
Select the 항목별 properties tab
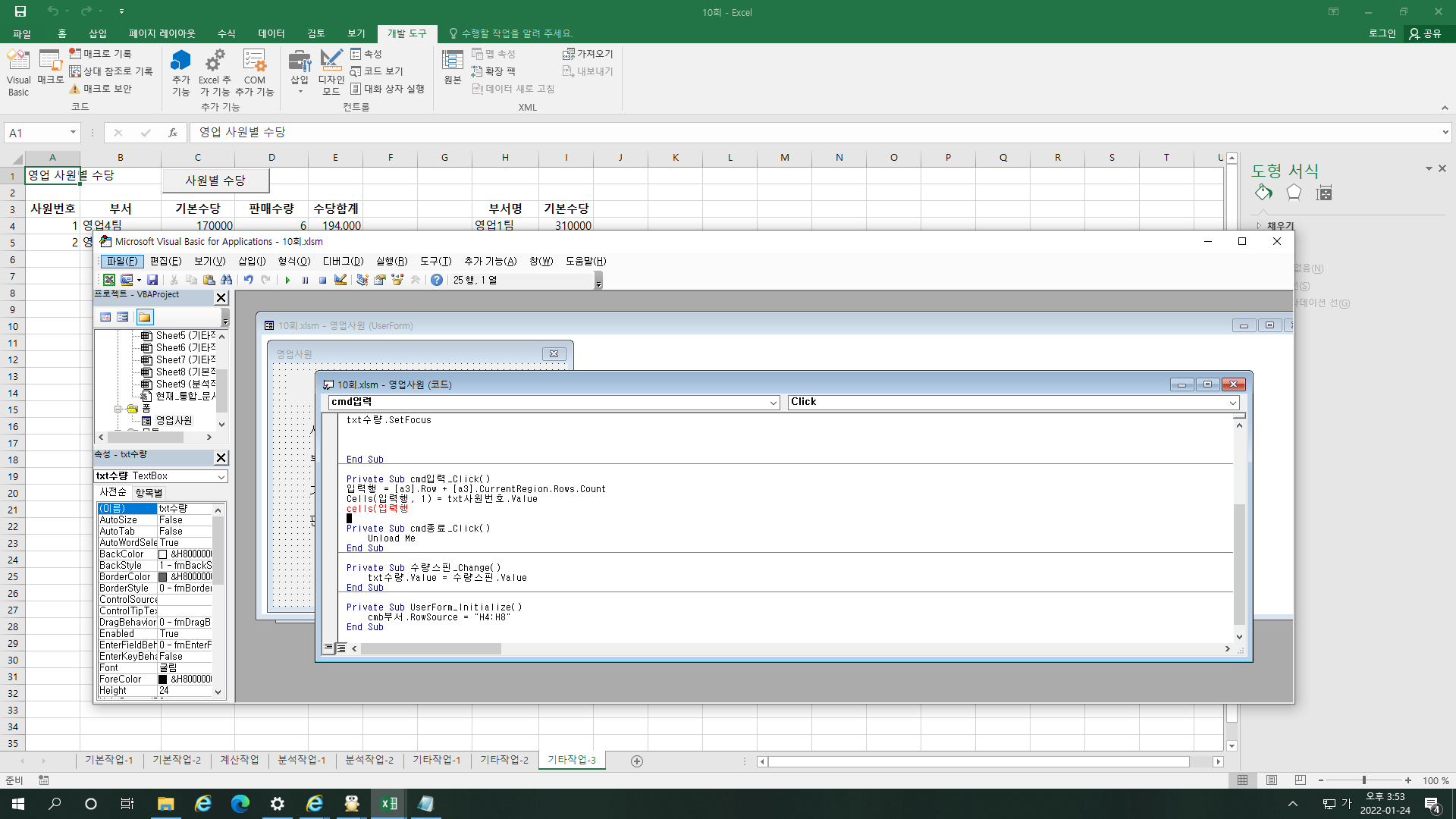coord(149,492)
